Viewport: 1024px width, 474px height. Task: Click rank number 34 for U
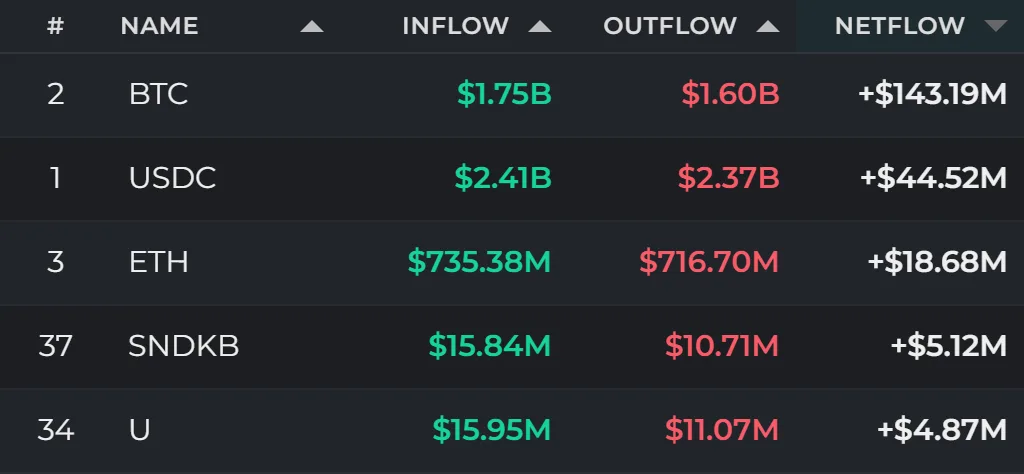(56, 430)
